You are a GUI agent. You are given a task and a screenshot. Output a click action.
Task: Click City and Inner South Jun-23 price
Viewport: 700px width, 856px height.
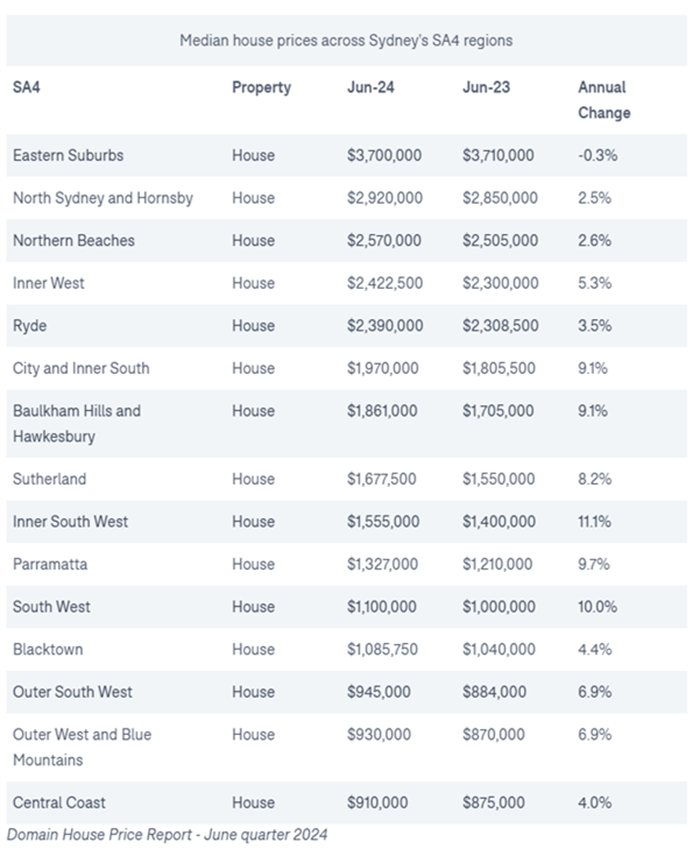point(499,368)
